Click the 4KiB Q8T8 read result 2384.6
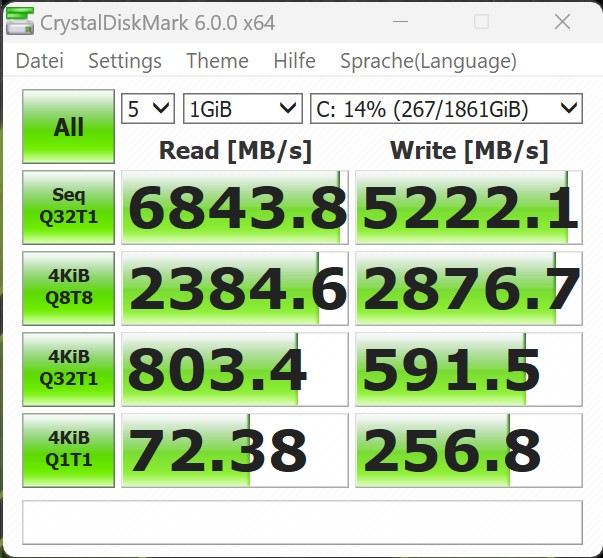 pos(235,288)
